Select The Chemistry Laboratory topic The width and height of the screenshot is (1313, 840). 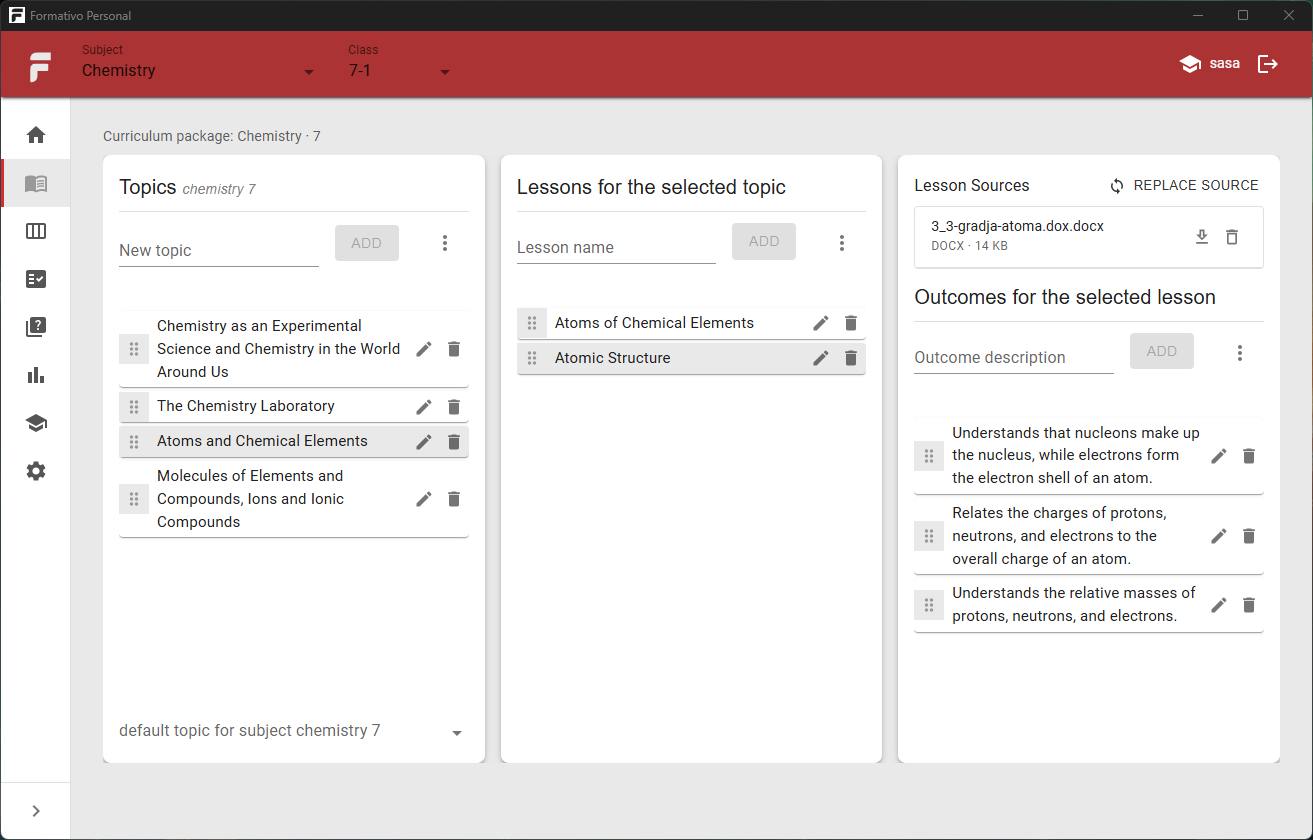[x=294, y=407]
